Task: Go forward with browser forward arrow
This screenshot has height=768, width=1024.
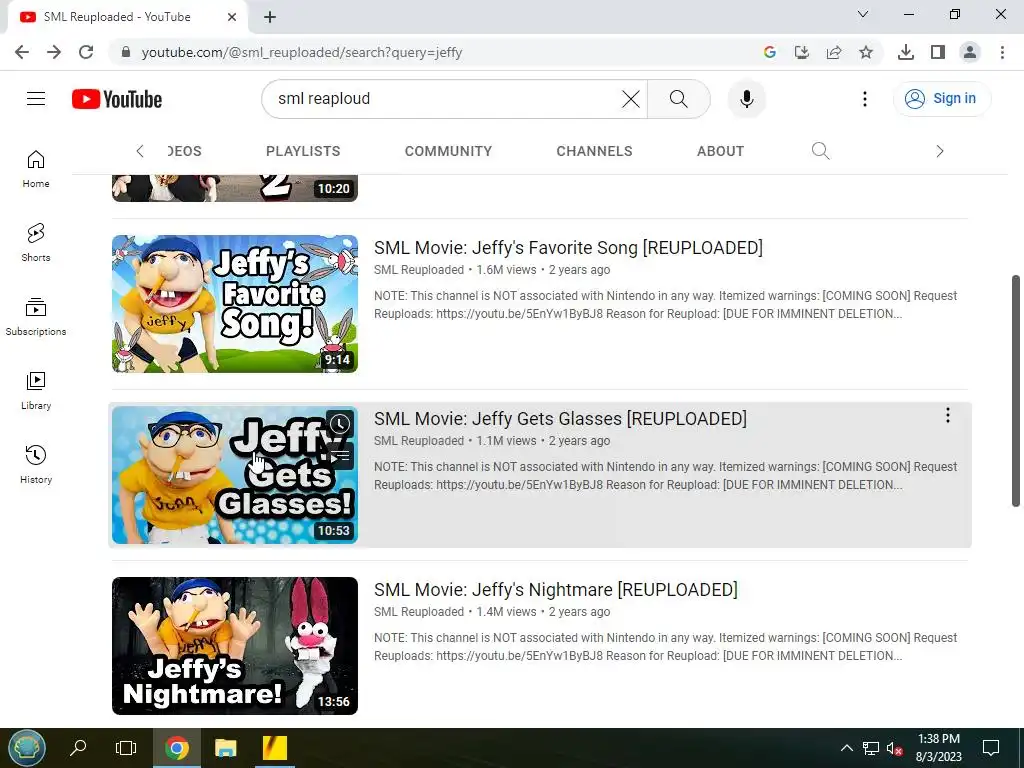Action: coord(54,52)
